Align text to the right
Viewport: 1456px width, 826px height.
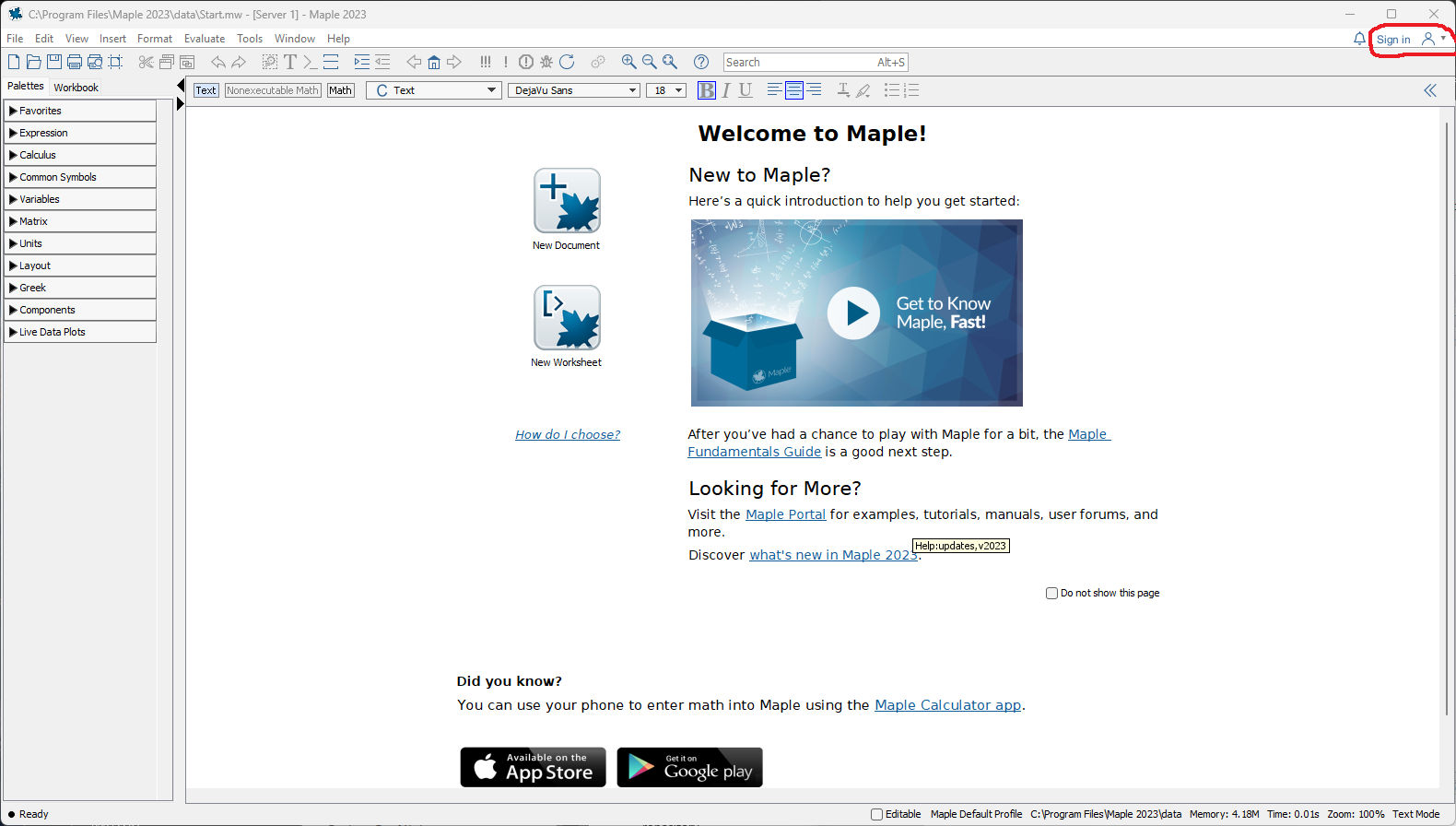[x=814, y=90]
